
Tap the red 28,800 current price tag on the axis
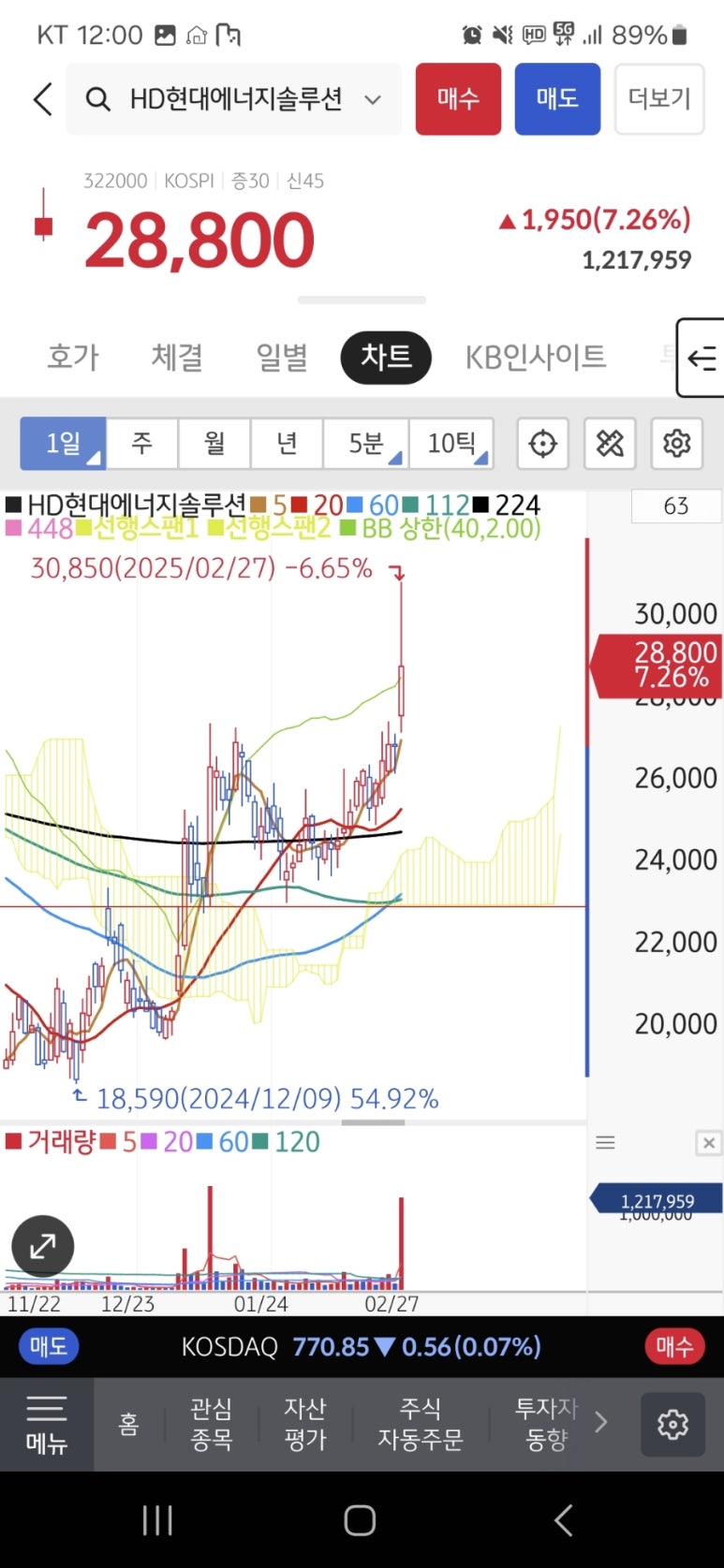pyautogui.click(x=656, y=665)
